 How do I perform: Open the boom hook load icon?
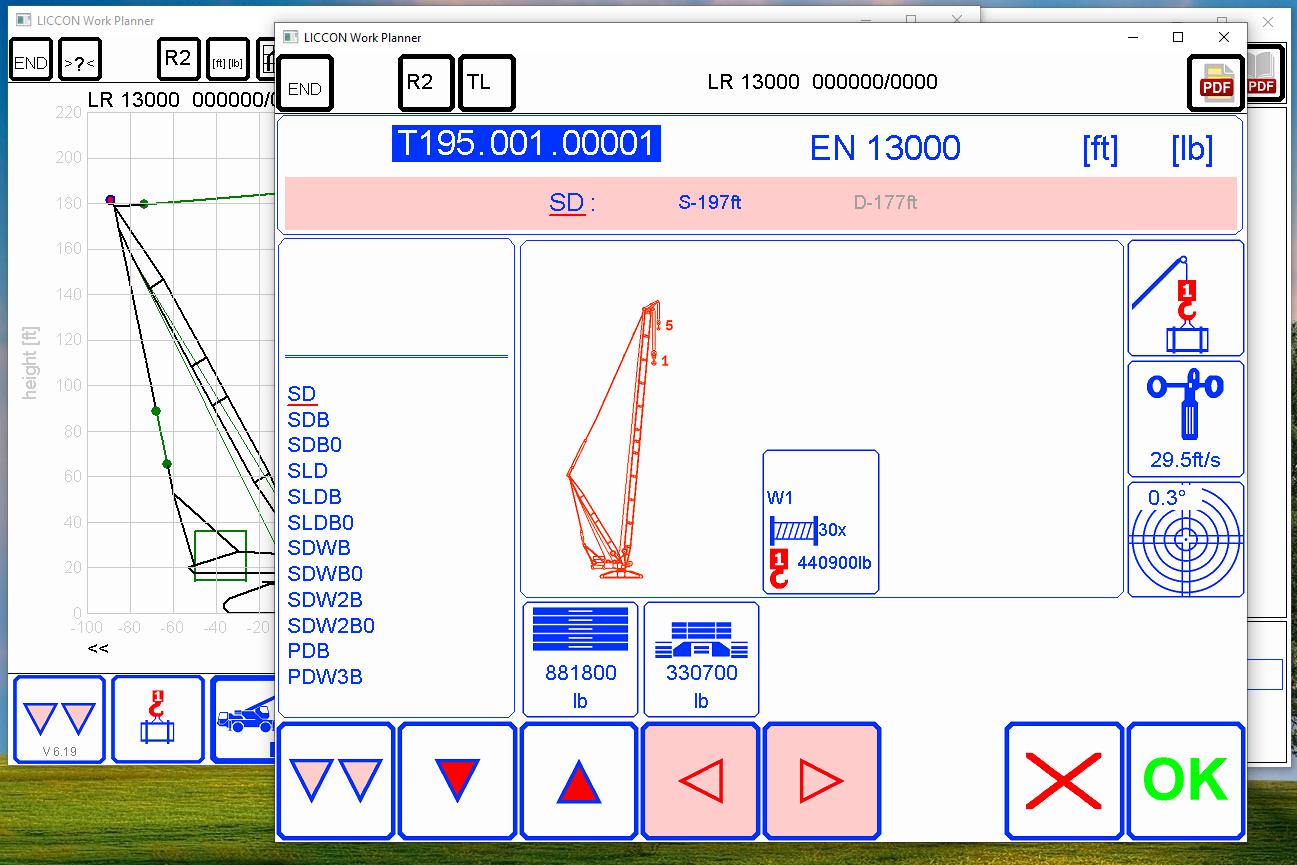click(1186, 298)
